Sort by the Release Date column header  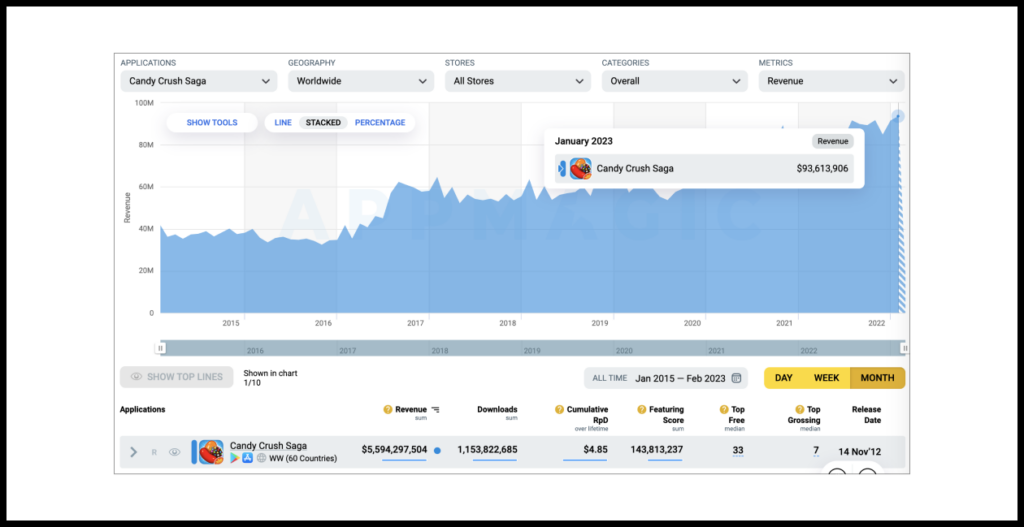pos(867,415)
